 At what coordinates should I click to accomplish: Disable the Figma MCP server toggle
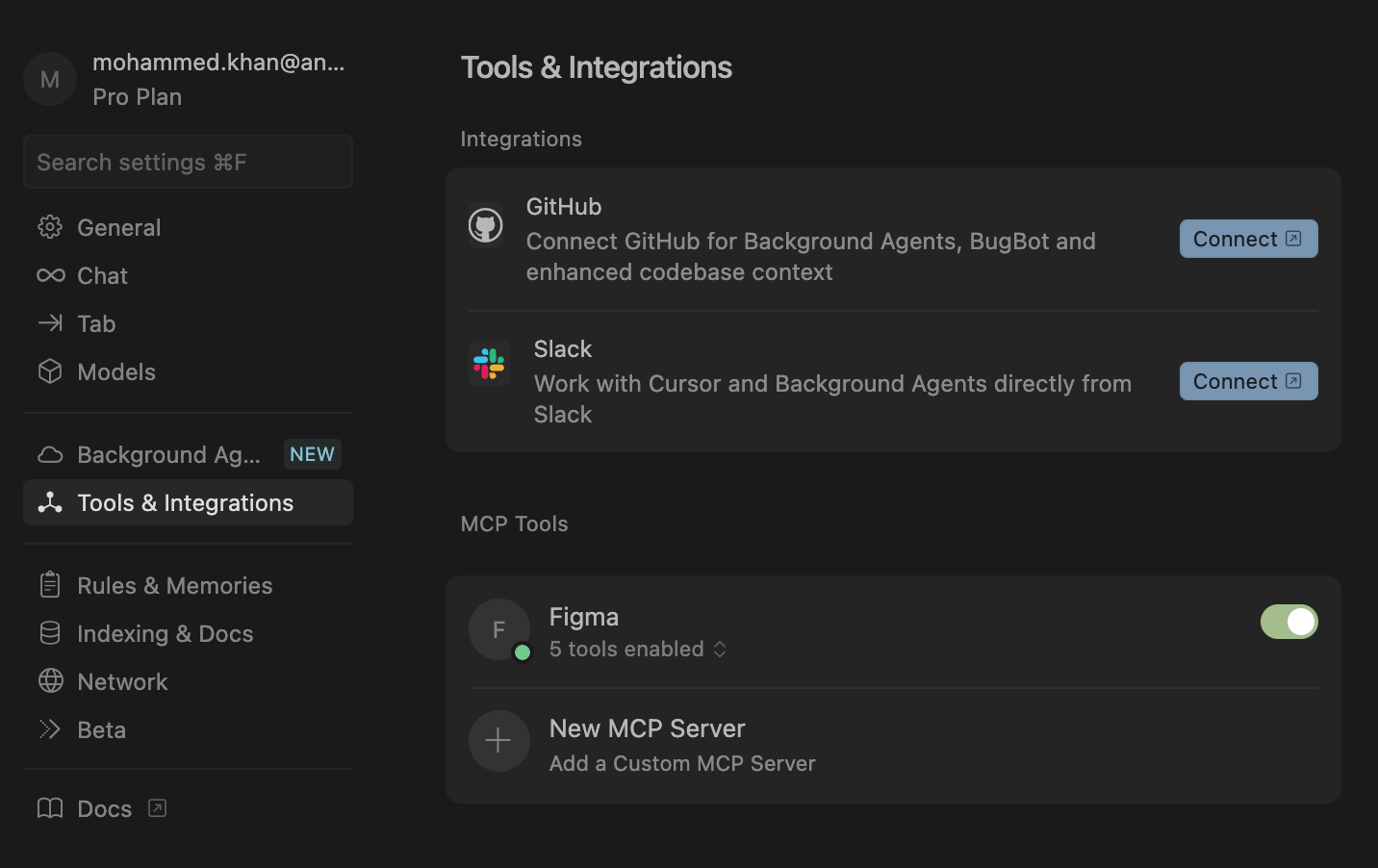click(1289, 622)
